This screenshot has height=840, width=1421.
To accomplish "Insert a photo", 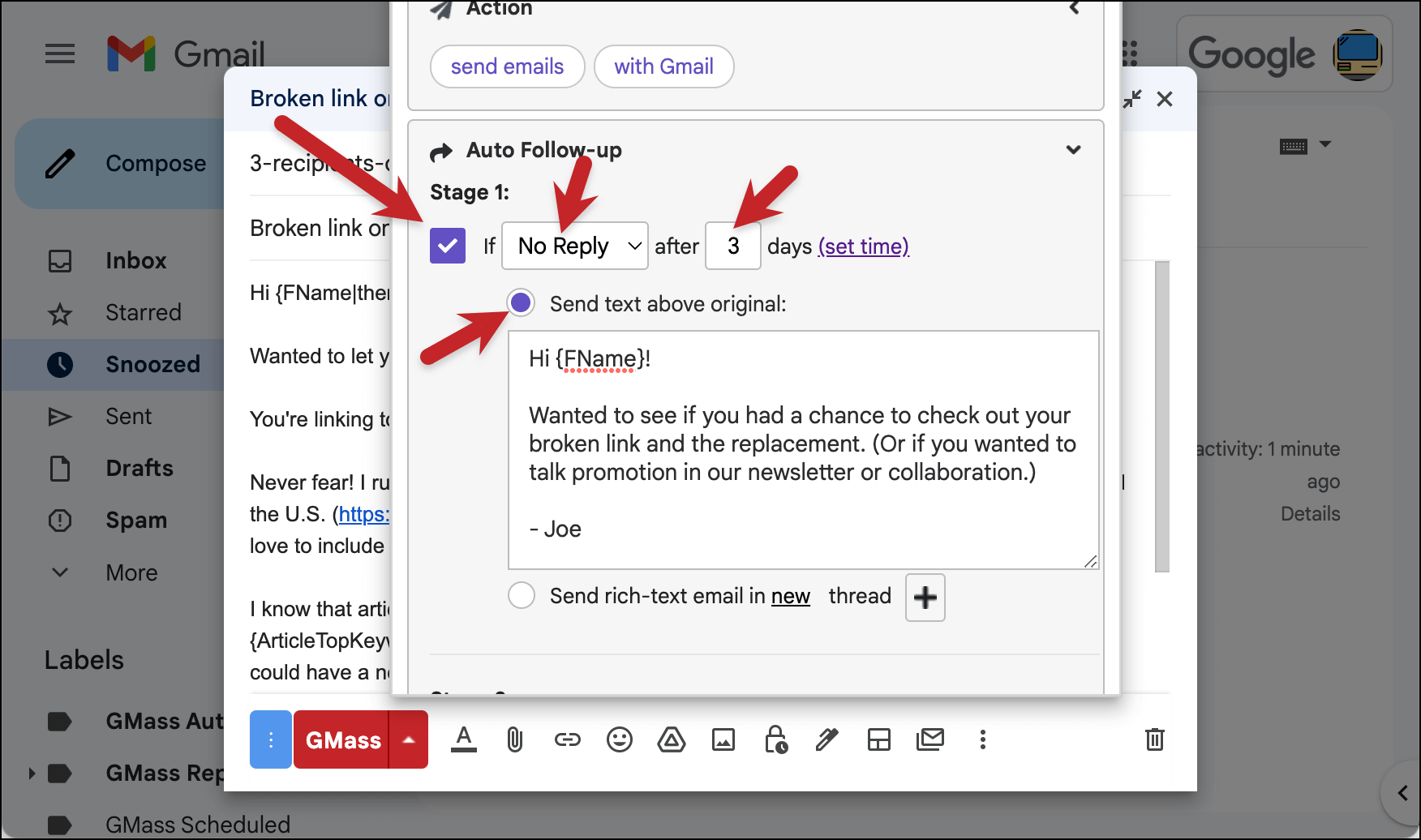I will [x=723, y=739].
